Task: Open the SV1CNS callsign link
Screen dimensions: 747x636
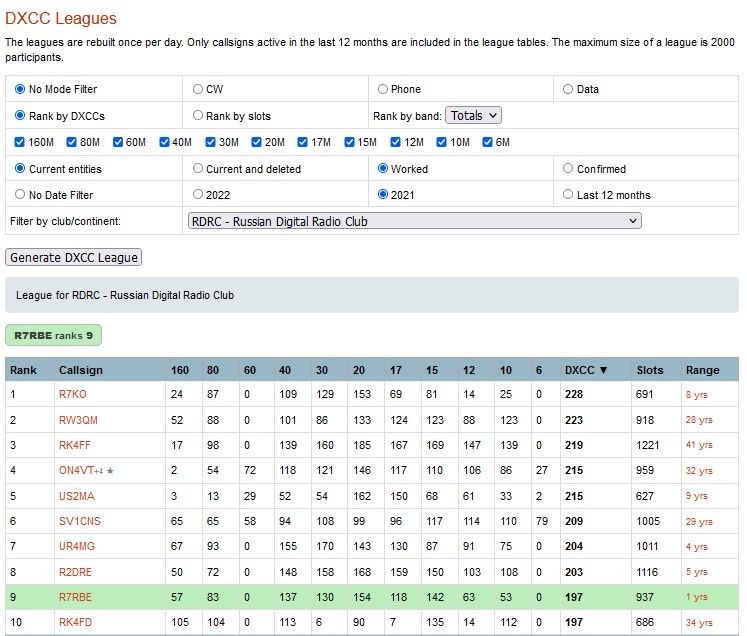Action: pos(78,521)
